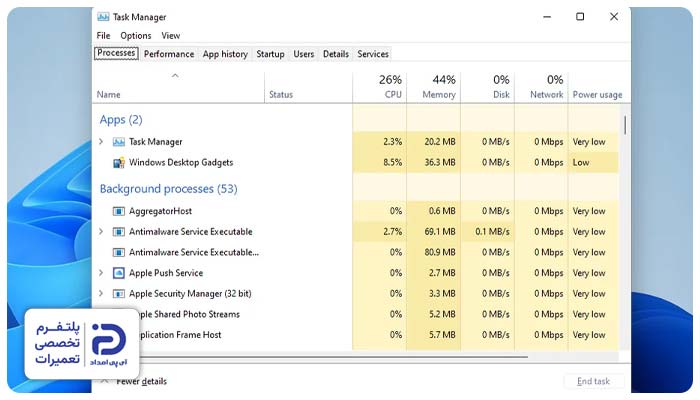Click the Apple Security Manager icon
This screenshot has height=400, width=700.
click(x=118, y=294)
